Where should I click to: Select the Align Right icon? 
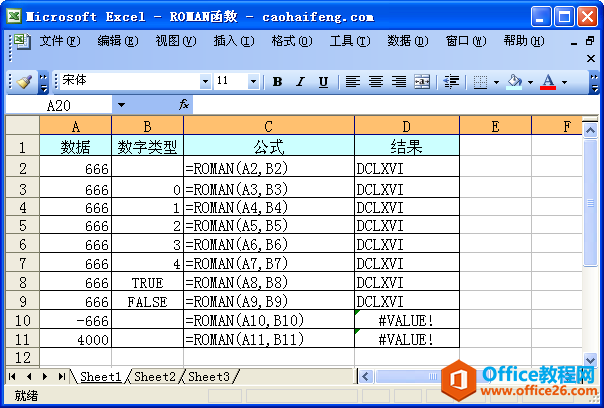tap(399, 82)
